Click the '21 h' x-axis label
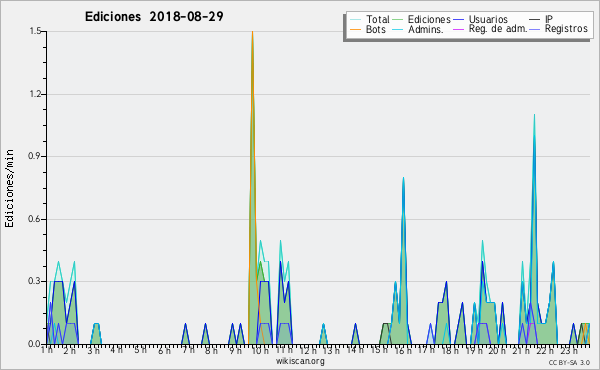Image resolution: width=600 pixels, height=370 pixels. click(521, 350)
